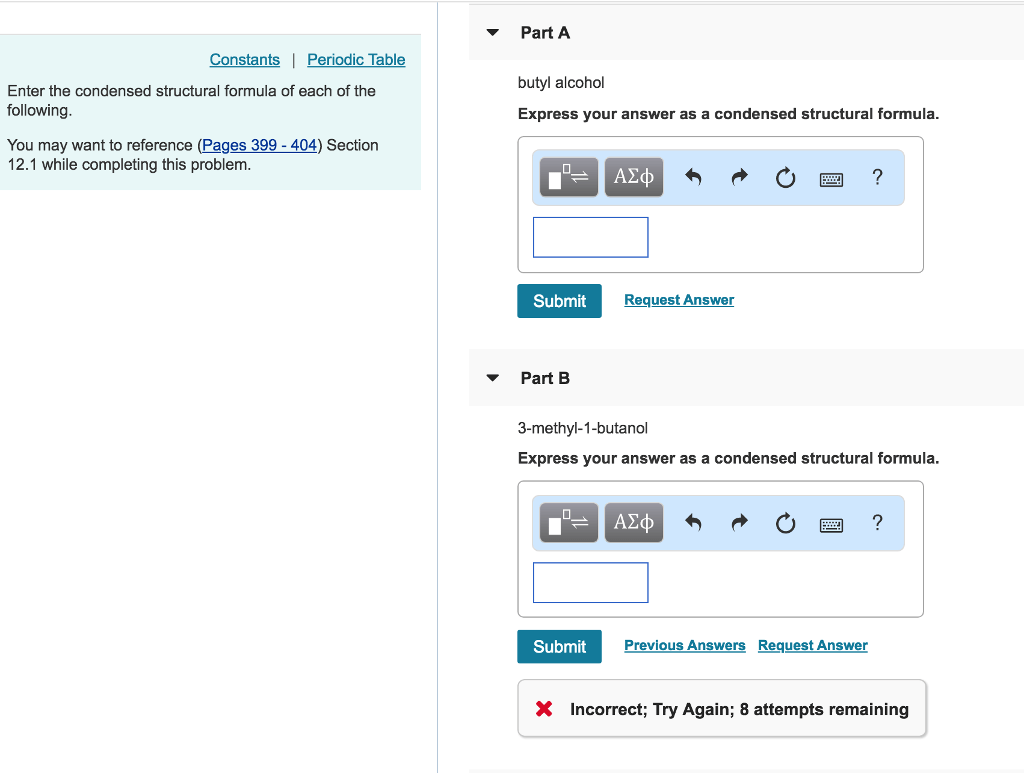Undo last edit in Part A
Viewport: 1024px width, 773px height.
point(693,177)
